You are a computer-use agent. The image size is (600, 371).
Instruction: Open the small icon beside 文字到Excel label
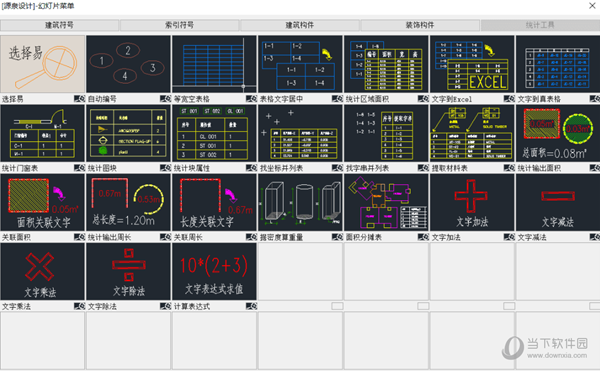509,99
